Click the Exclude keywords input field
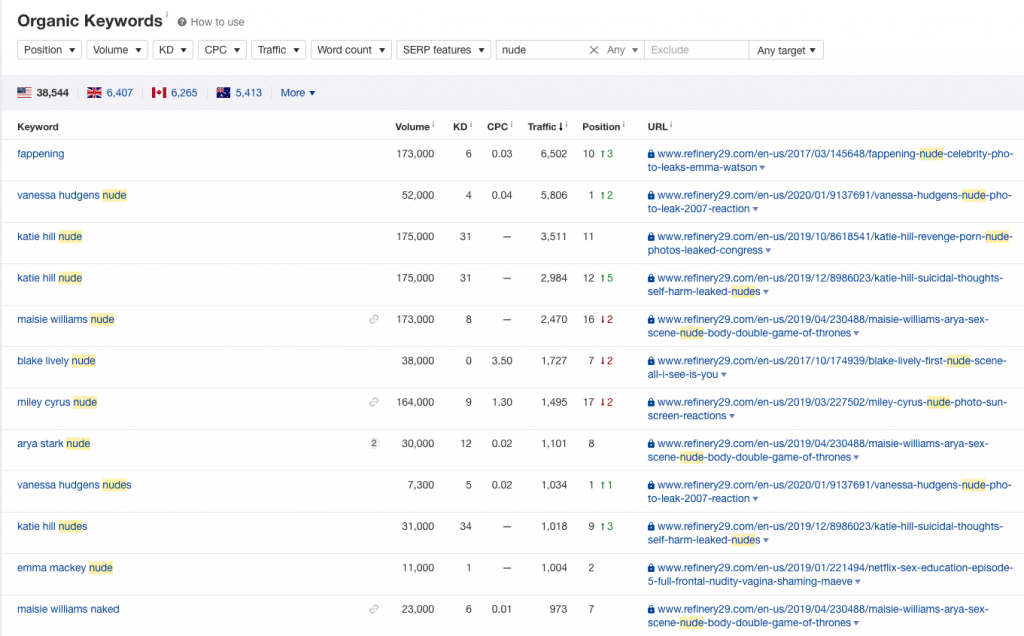This screenshot has height=636, width=1024. click(x=697, y=50)
